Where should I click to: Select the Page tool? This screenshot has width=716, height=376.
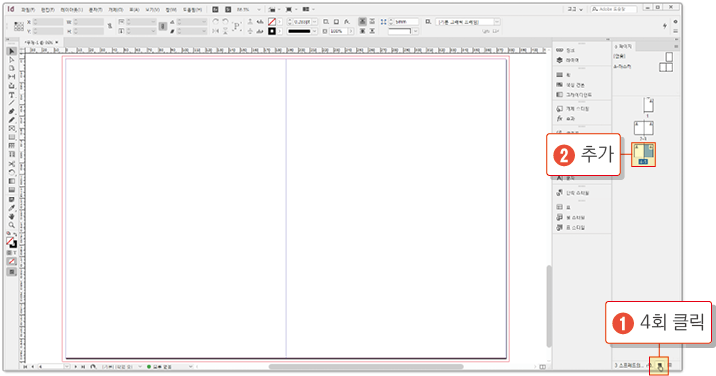click(12, 69)
